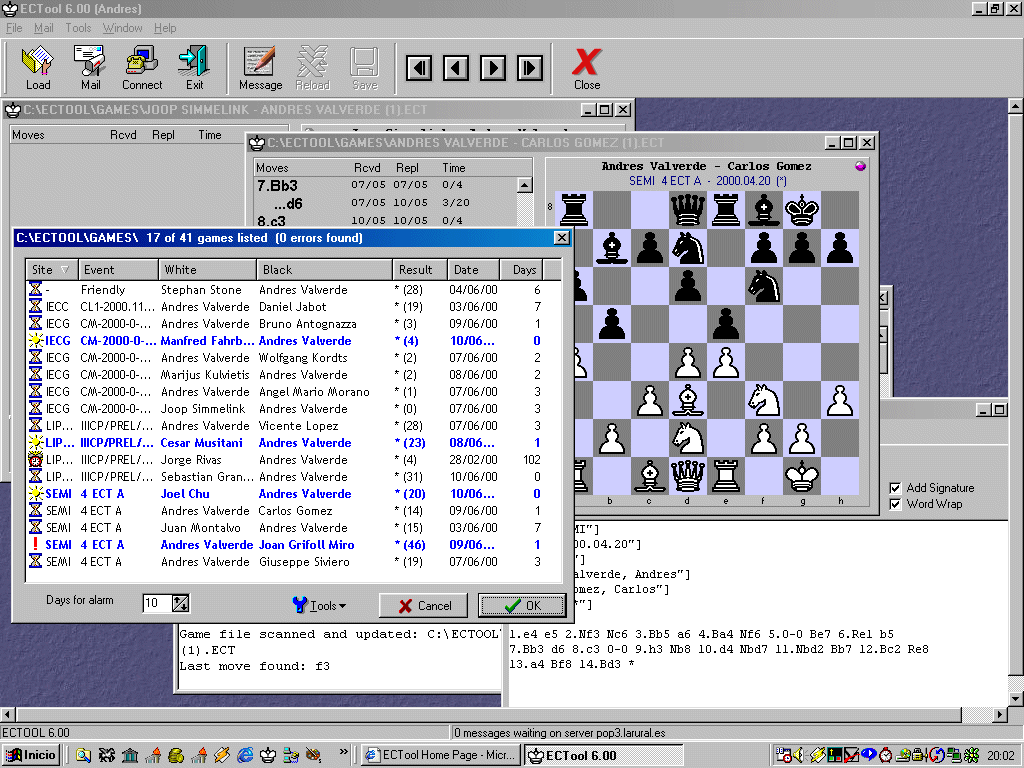Image resolution: width=1024 pixels, height=768 pixels.
Task: Click the white knight on f3
Action: click(x=764, y=400)
